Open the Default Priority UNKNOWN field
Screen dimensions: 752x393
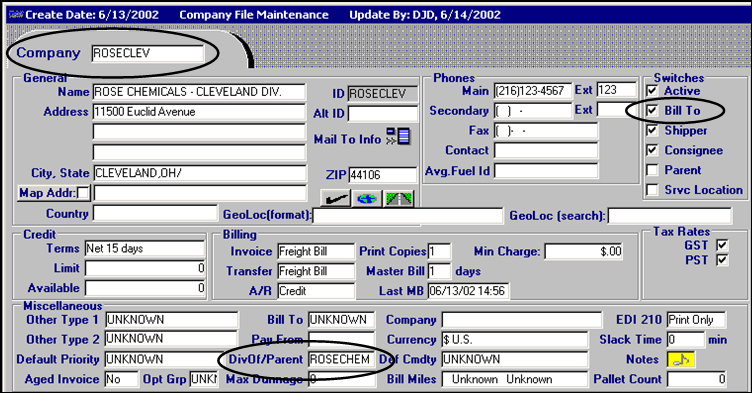point(163,359)
